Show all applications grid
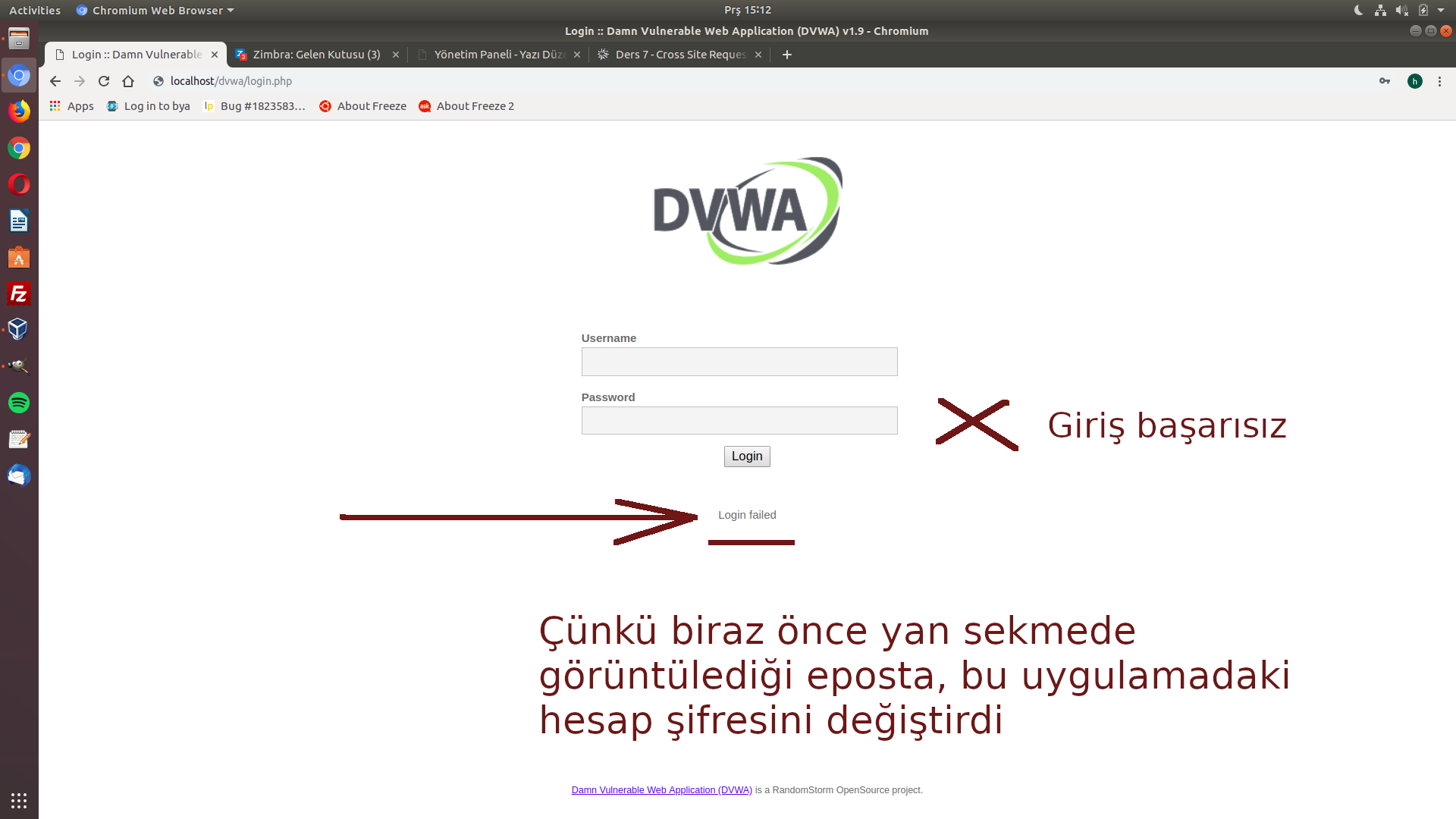The height and width of the screenshot is (819, 1456). [19, 800]
